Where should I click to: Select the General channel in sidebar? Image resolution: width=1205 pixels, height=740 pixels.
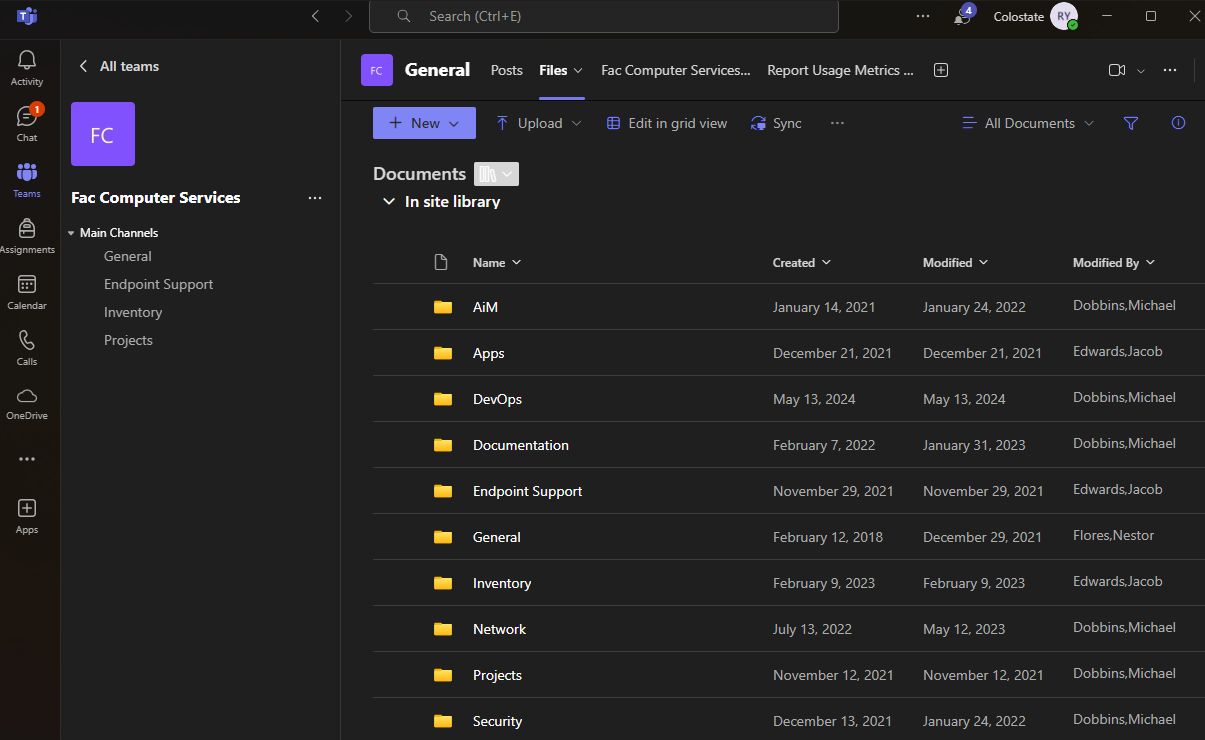pyautogui.click(x=128, y=256)
